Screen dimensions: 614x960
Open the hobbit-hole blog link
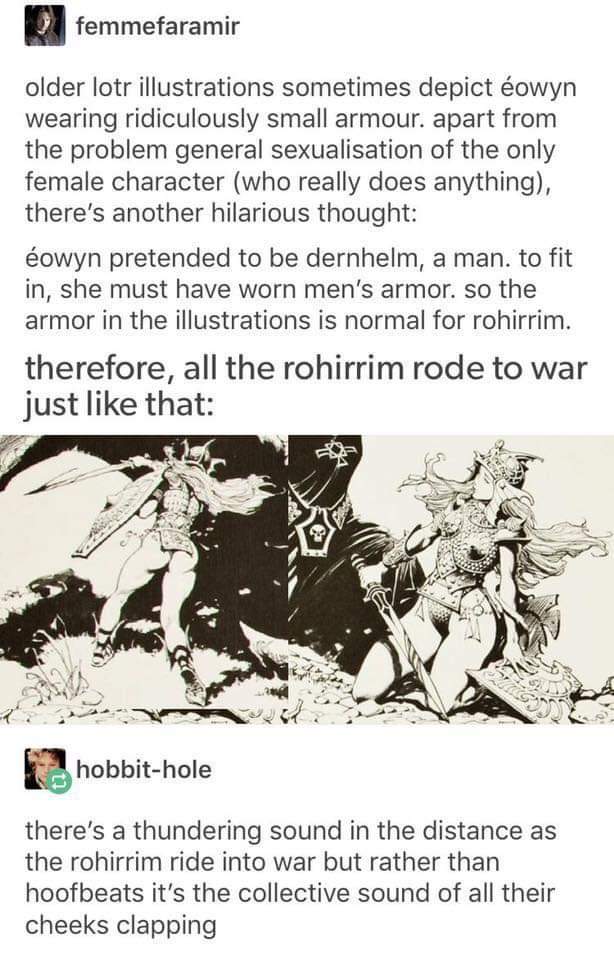click(144, 769)
